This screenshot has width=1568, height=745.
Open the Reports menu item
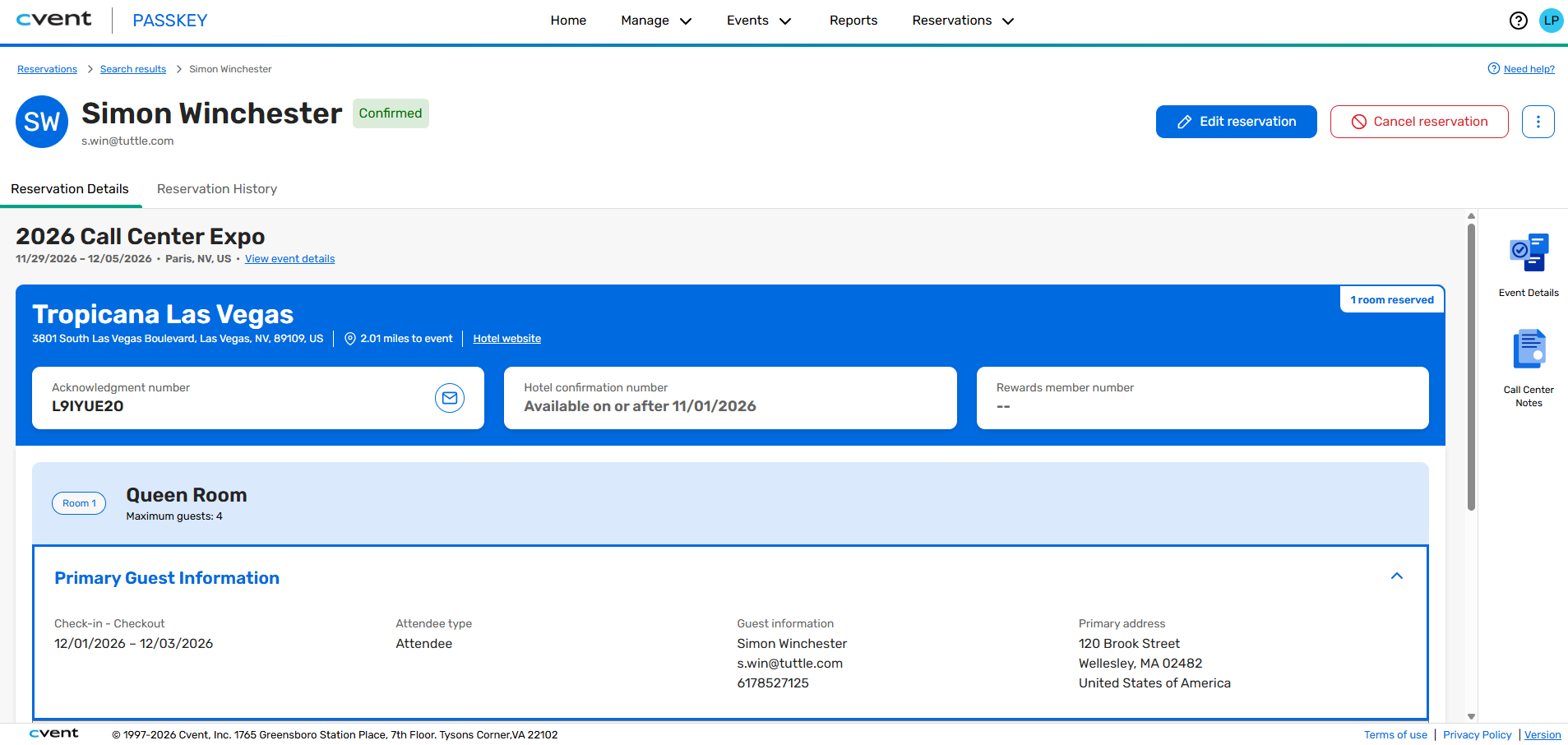click(853, 21)
